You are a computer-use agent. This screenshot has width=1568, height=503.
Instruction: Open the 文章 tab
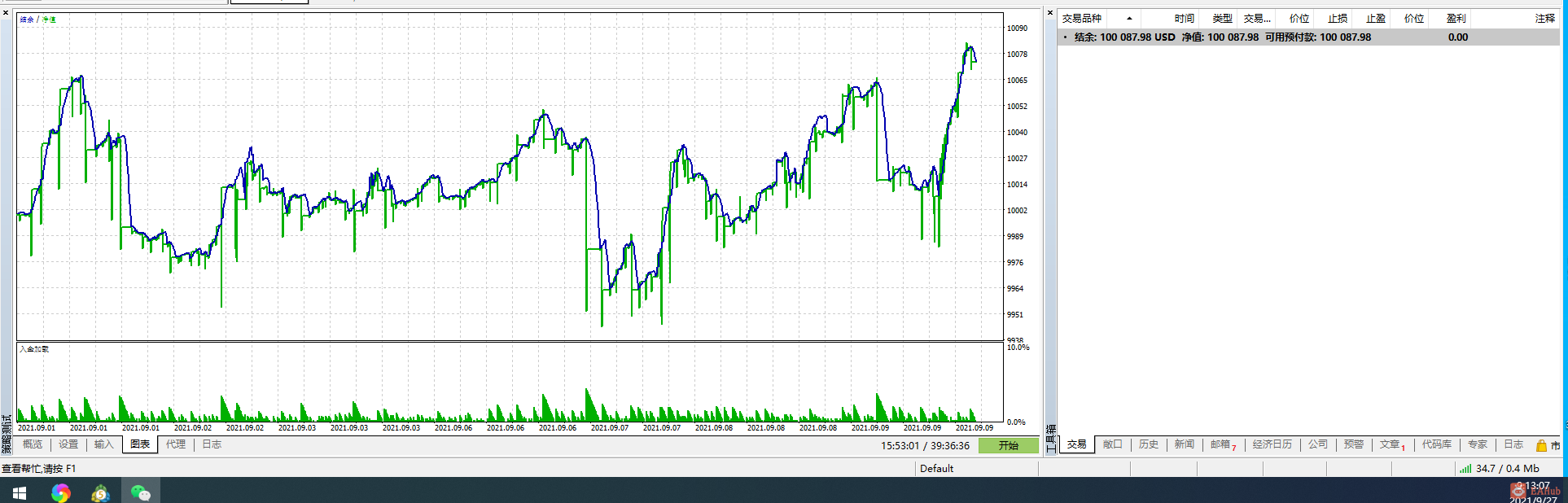tap(1392, 444)
